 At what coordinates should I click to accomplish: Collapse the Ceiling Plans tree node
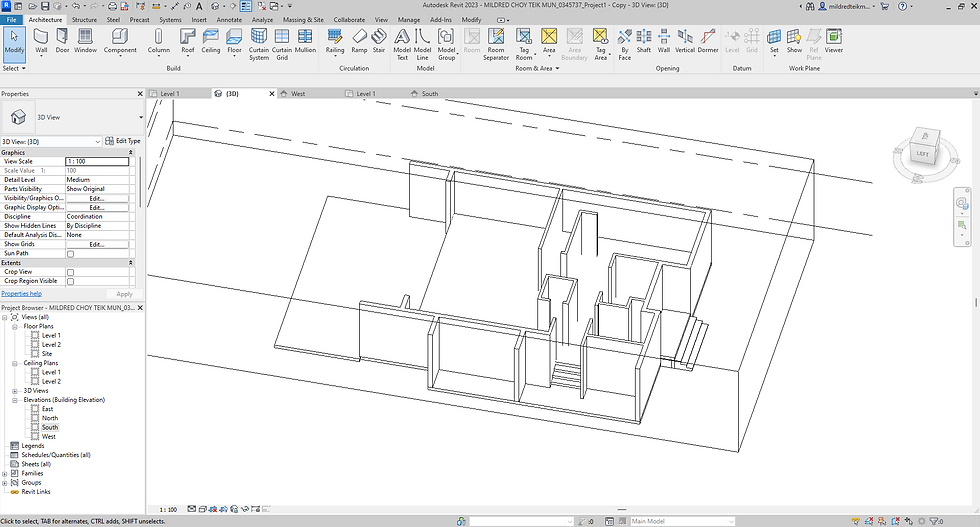[x=14, y=363]
